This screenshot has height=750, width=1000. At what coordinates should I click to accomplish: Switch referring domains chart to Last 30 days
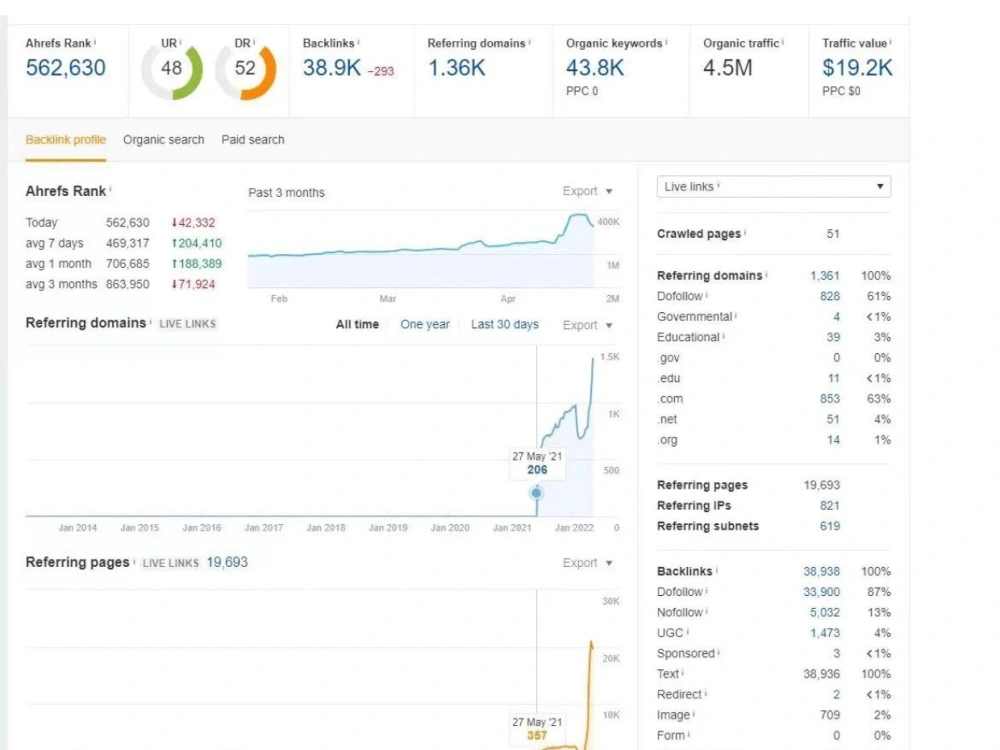point(504,325)
